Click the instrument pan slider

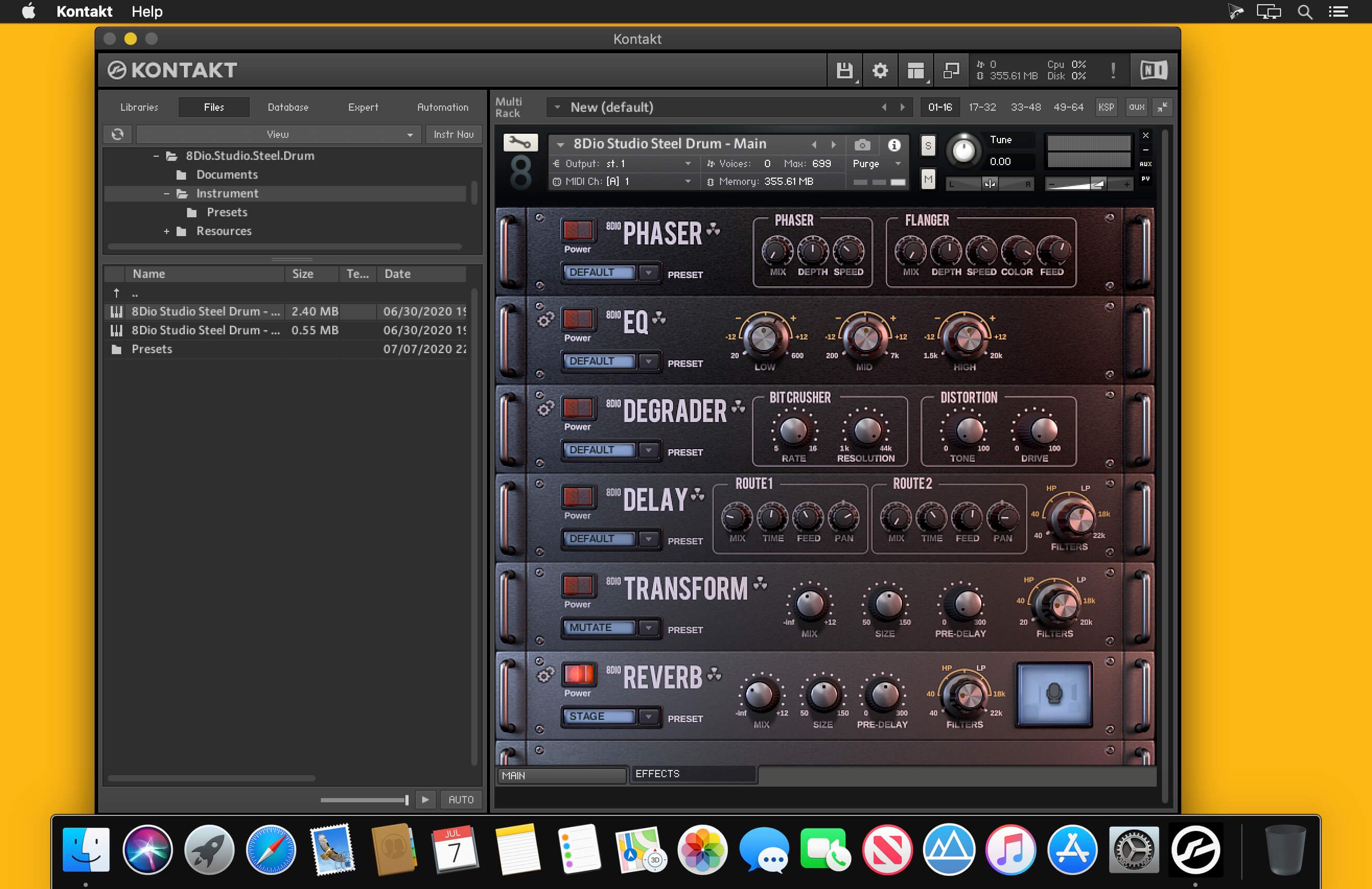tap(989, 184)
